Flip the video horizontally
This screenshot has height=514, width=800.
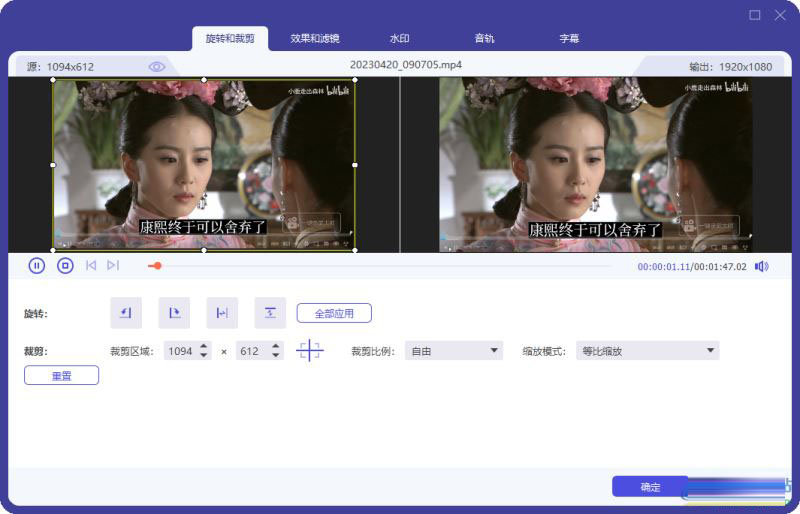(x=222, y=313)
